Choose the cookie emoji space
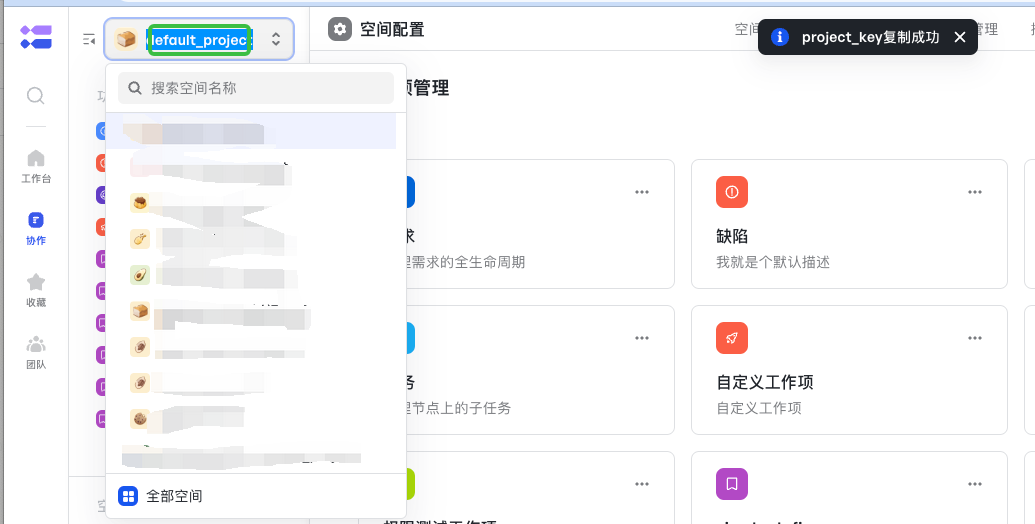The height and width of the screenshot is (524, 1035). pos(139,418)
